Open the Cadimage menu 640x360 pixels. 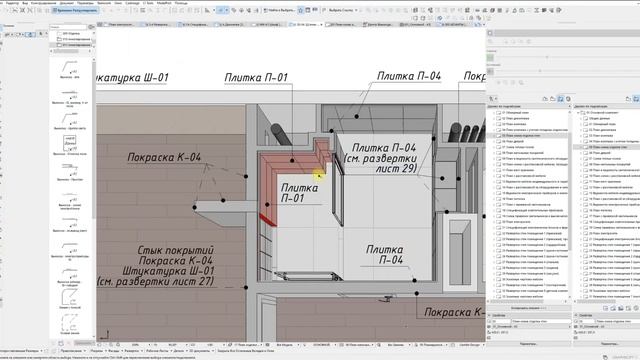(x=132, y=3)
